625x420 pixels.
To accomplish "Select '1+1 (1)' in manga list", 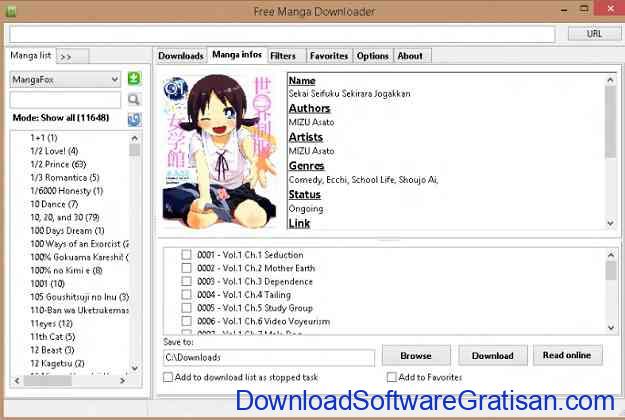I will [44, 138].
